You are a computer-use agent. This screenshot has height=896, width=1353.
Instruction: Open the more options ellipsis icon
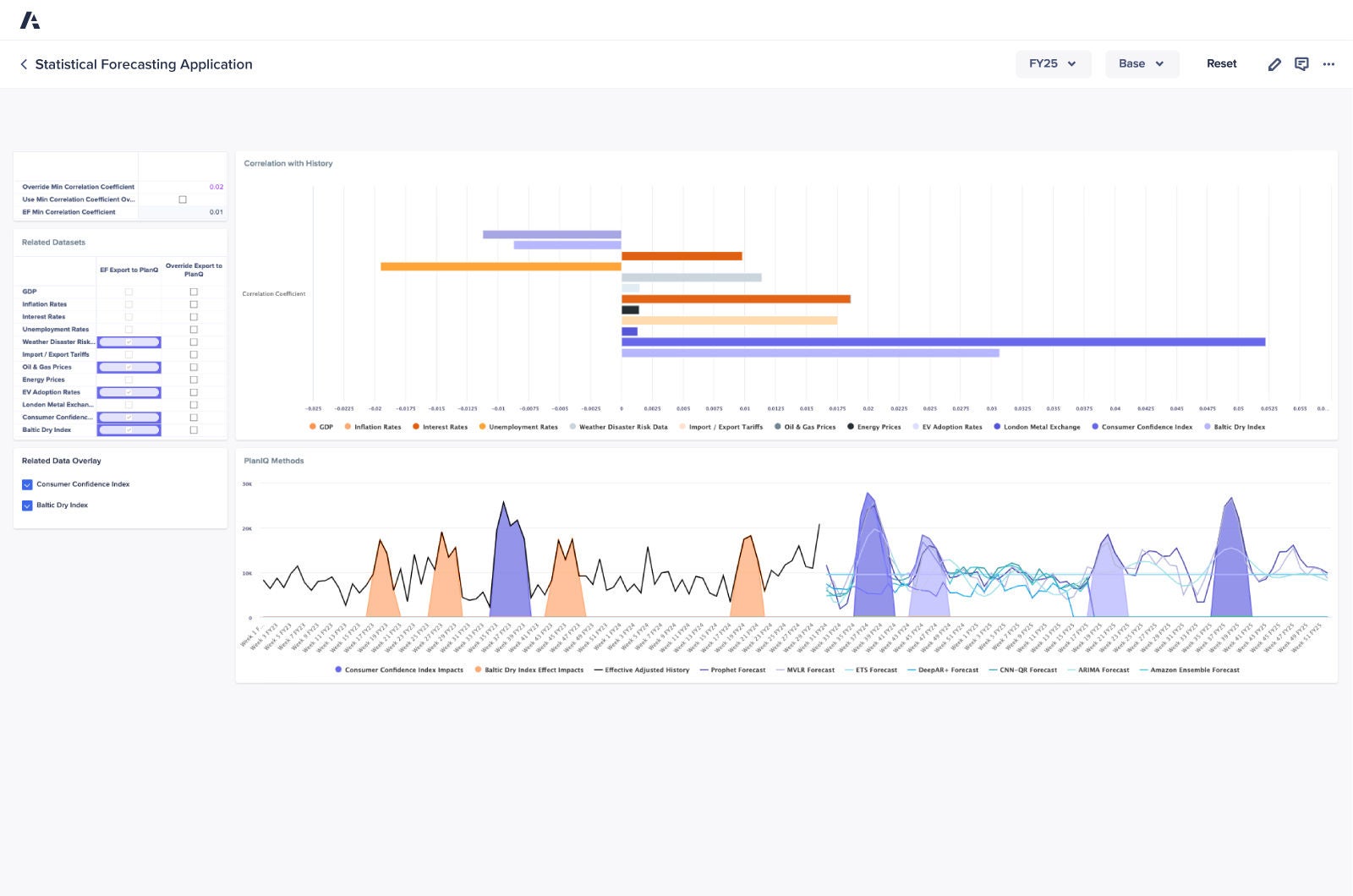coord(1328,64)
